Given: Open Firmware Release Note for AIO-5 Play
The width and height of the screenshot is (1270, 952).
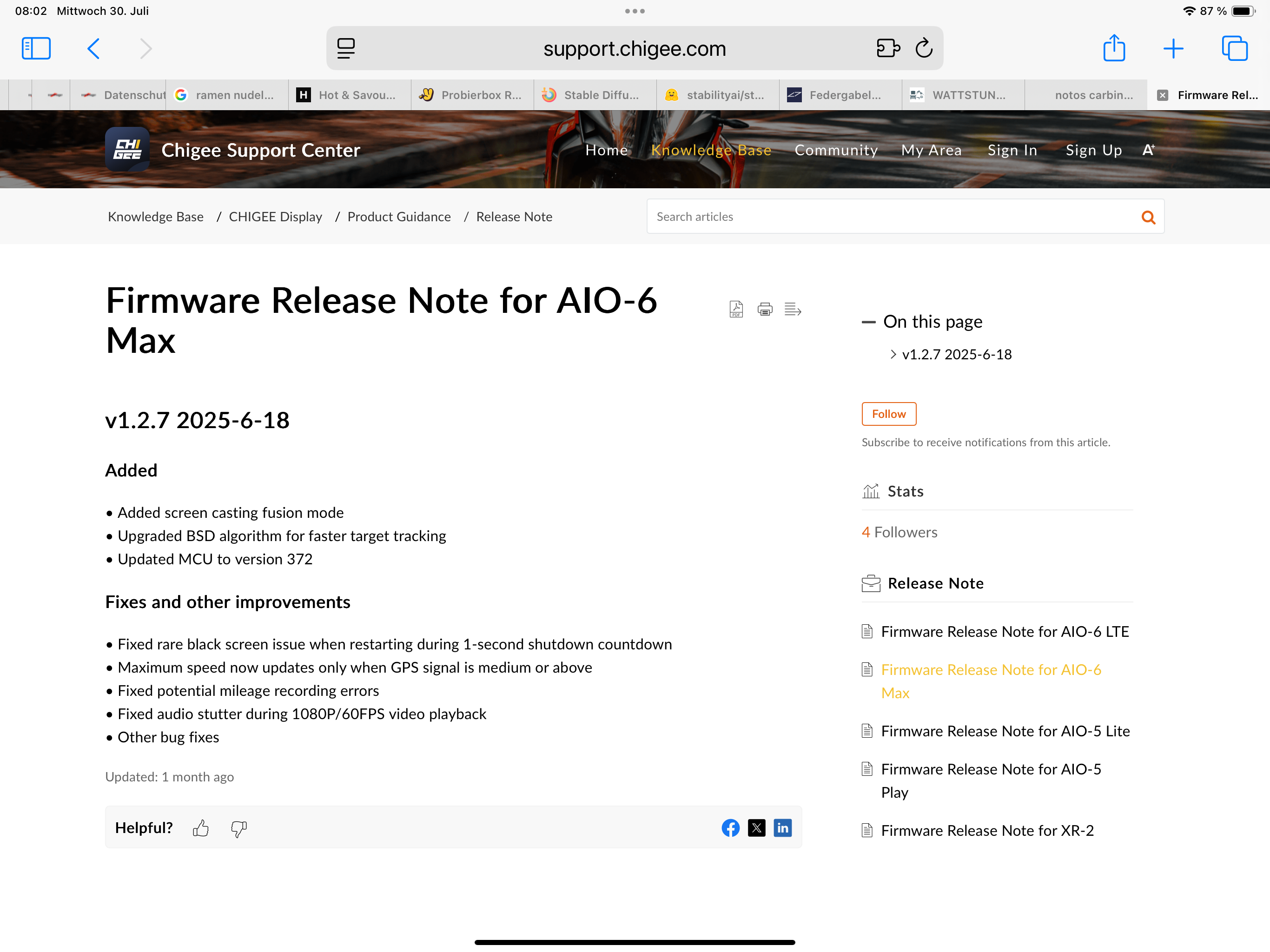Looking at the screenshot, I should (x=991, y=780).
